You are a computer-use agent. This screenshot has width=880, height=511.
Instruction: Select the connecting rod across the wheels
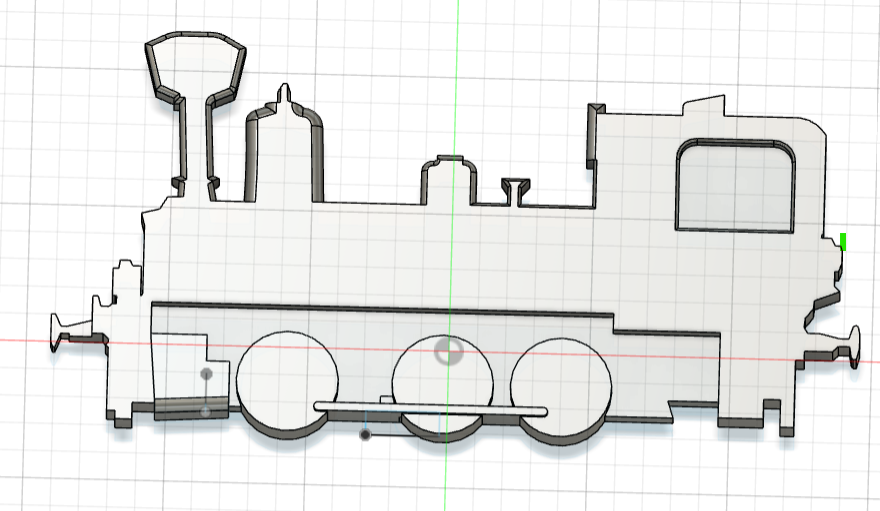click(x=430, y=408)
